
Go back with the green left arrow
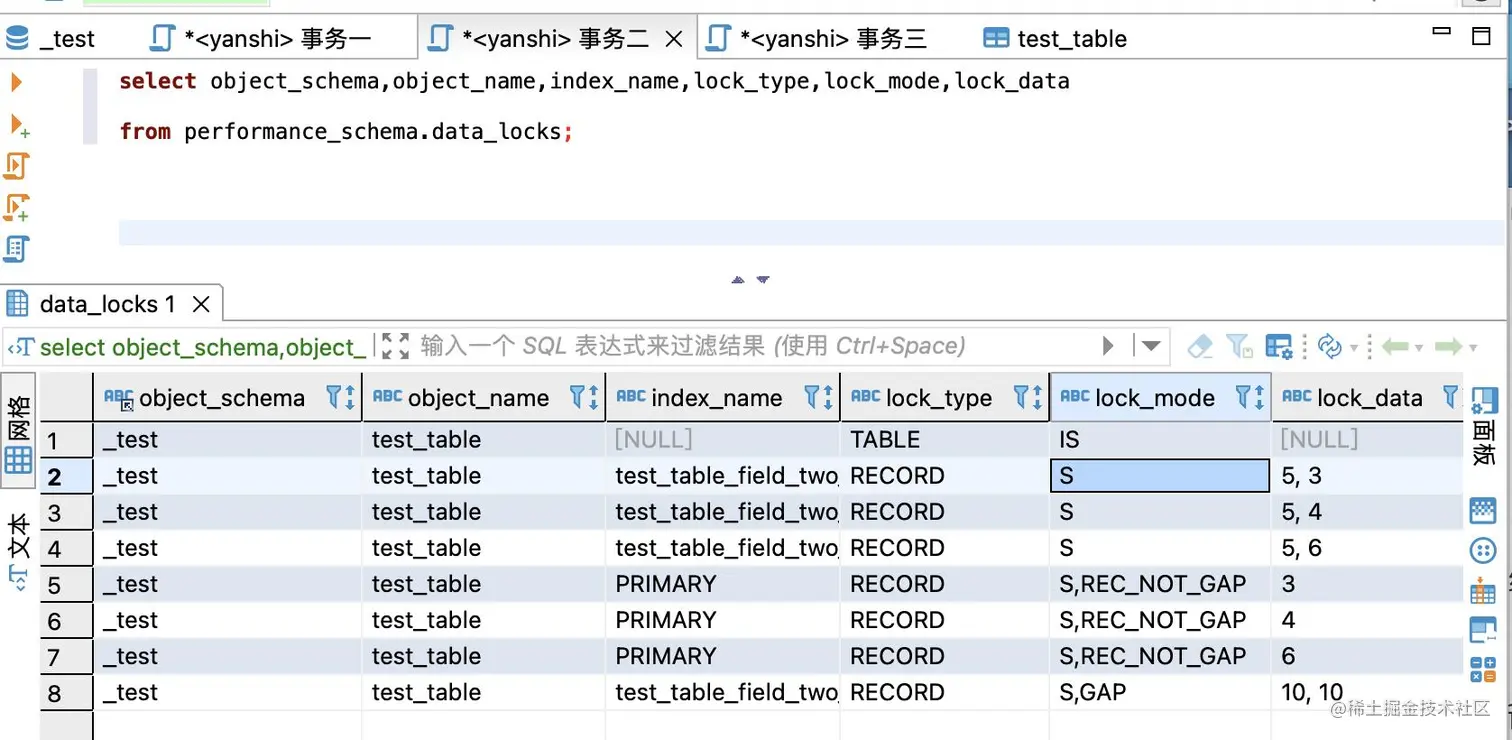click(x=1395, y=346)
